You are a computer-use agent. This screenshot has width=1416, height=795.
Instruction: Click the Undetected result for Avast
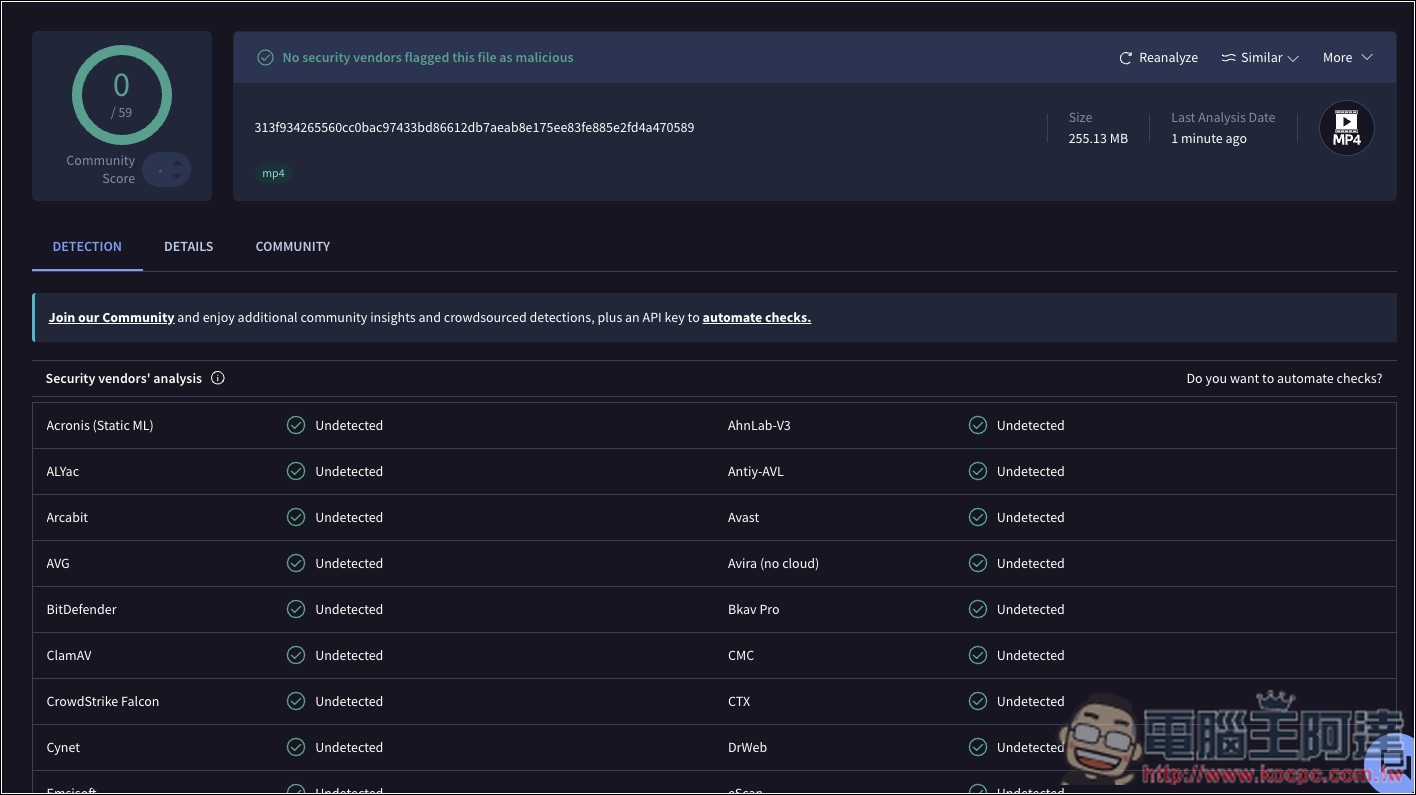point(1031,517)
